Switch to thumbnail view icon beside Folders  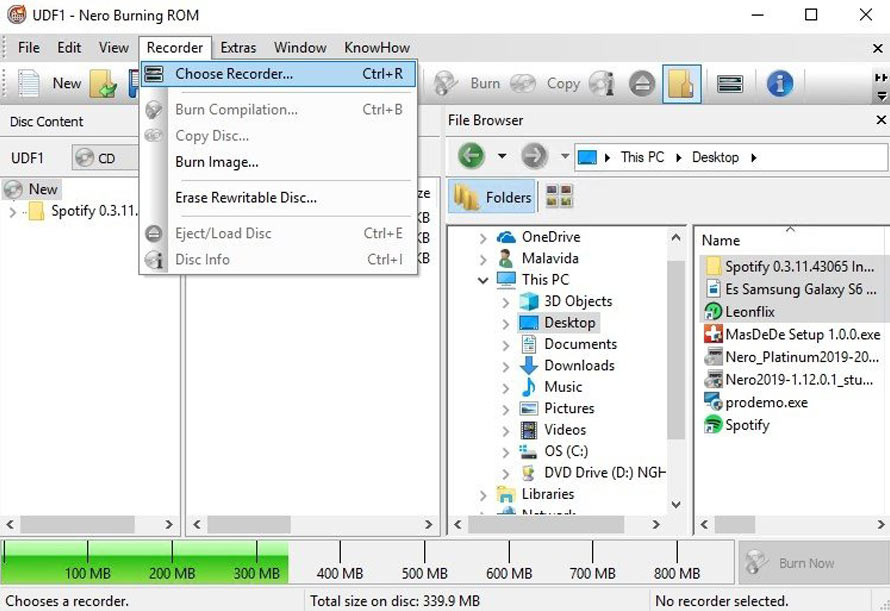(560, 197)
